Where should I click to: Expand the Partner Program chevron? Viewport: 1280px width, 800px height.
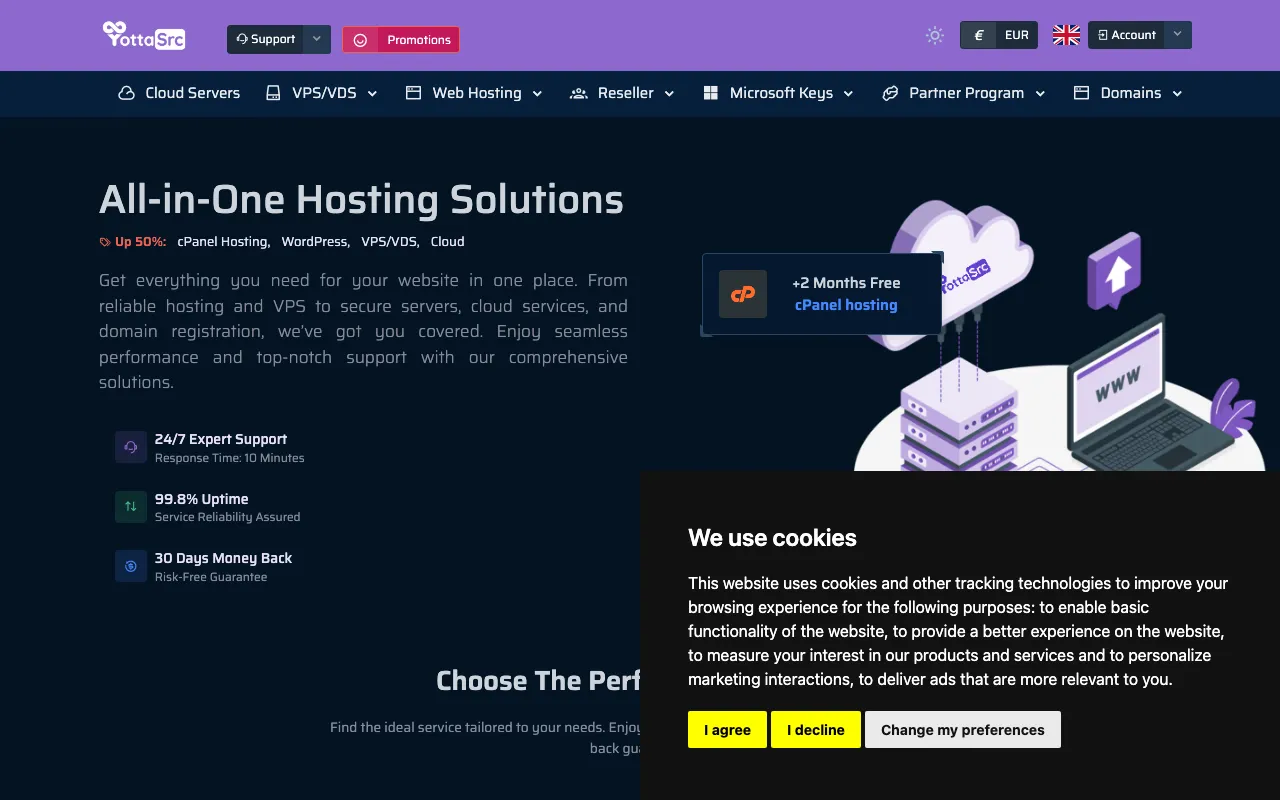(1040, 94)
